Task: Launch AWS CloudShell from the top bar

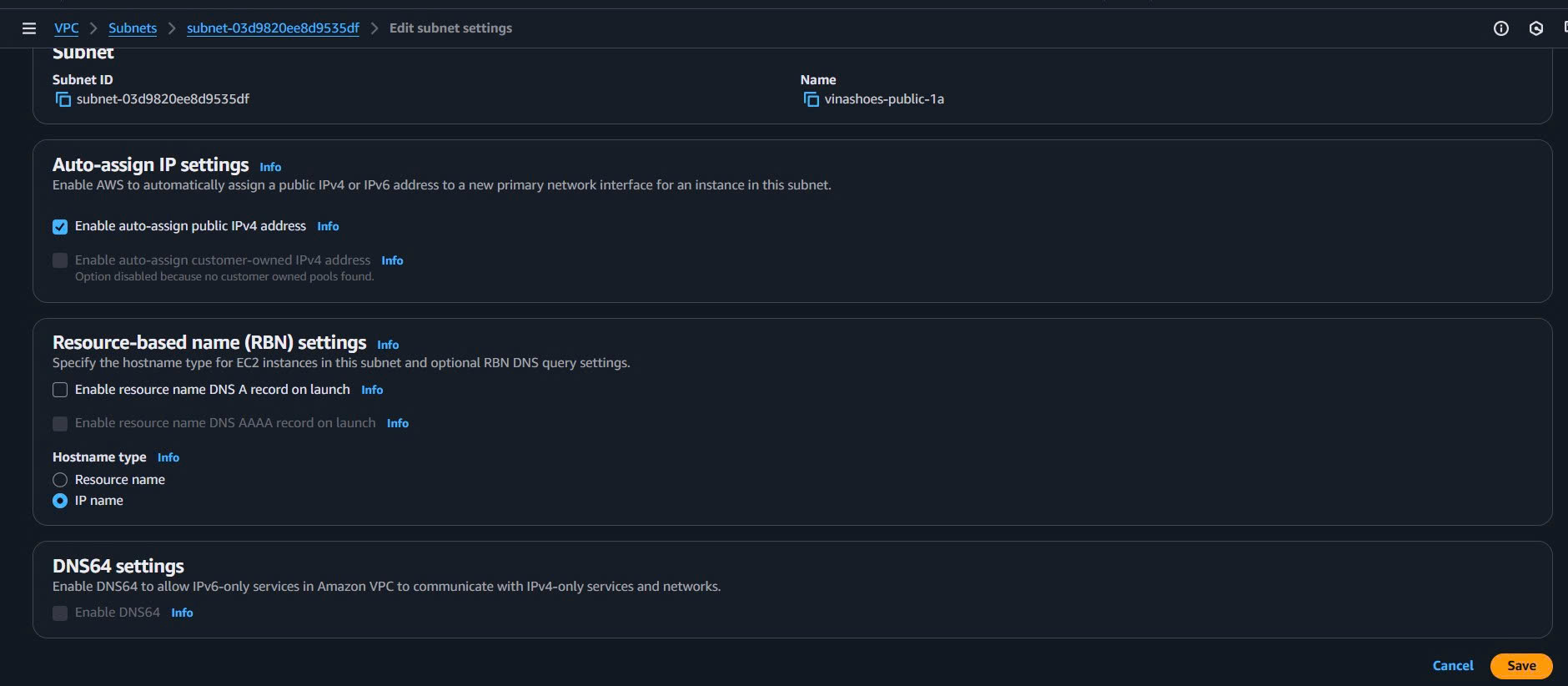Action: coord(1538,28)
